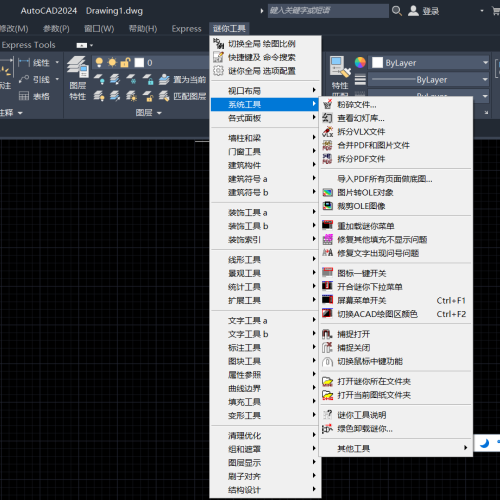Click the keyword search input field
The width and height of the screenshot is (500, 500).
[x=328, y=11]
